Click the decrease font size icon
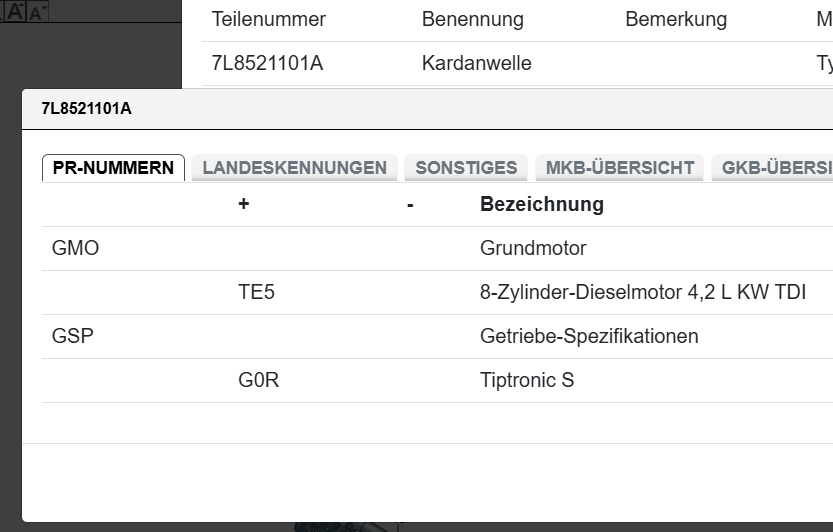The height and width of the screenshot is (532, 833). 37,13
